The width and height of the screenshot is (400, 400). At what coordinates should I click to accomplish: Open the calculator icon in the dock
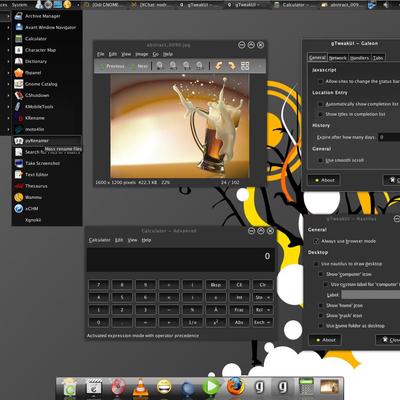(x=306, y=387)
